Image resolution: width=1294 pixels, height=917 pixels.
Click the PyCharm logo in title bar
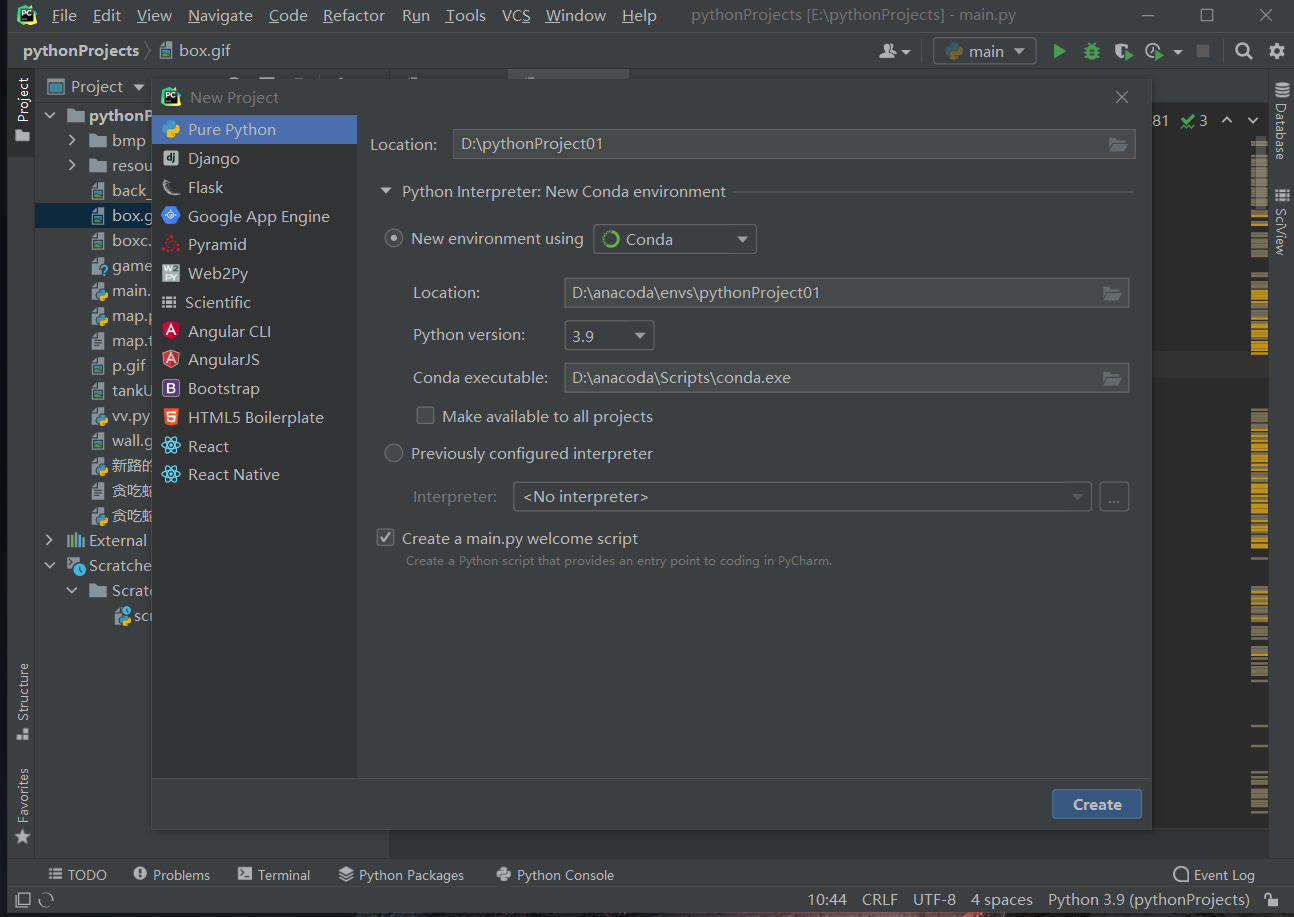pyautogui.click(x=27, y=15)
